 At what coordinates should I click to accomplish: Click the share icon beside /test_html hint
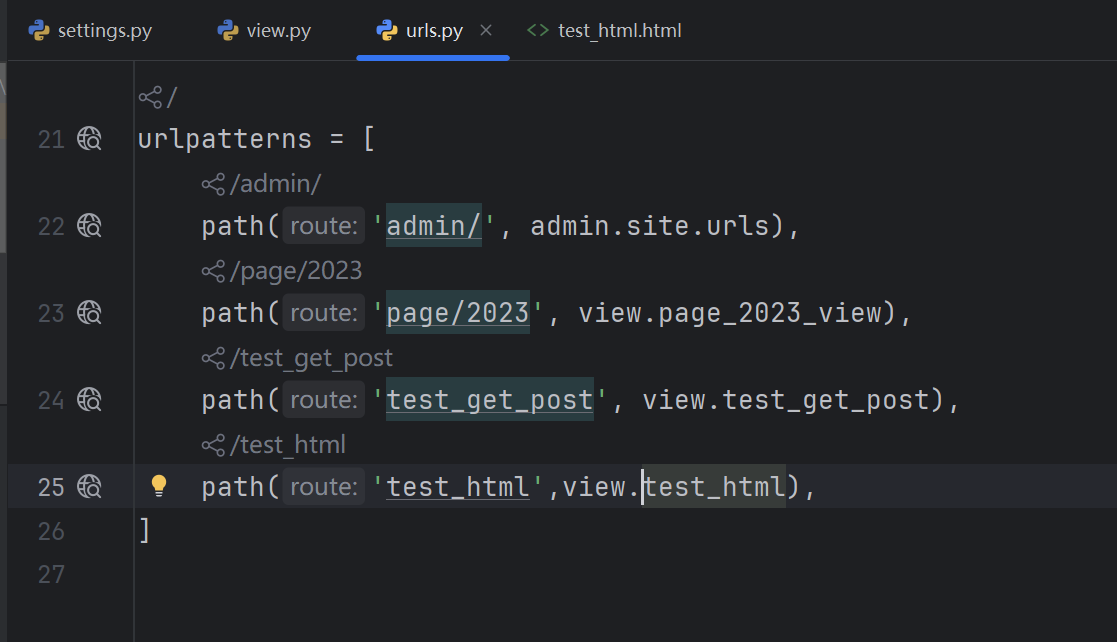point(213,444)
